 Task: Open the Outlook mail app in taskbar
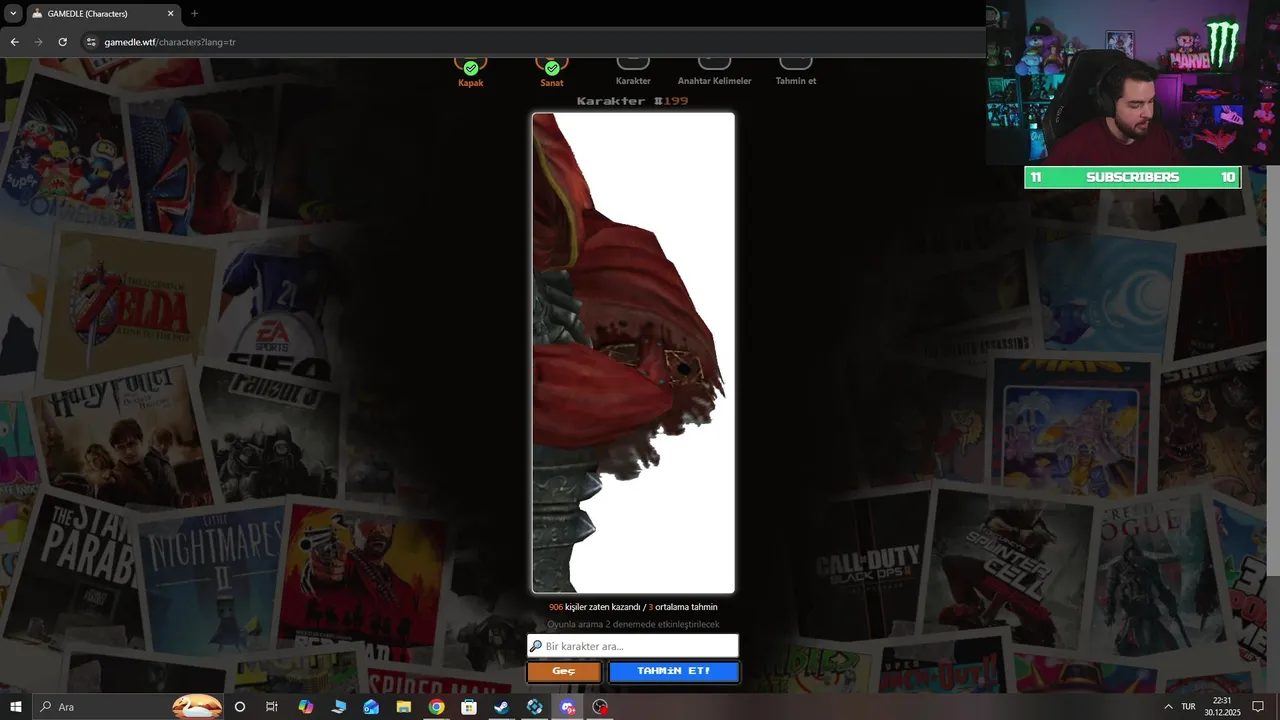click(x=371, y=707)
